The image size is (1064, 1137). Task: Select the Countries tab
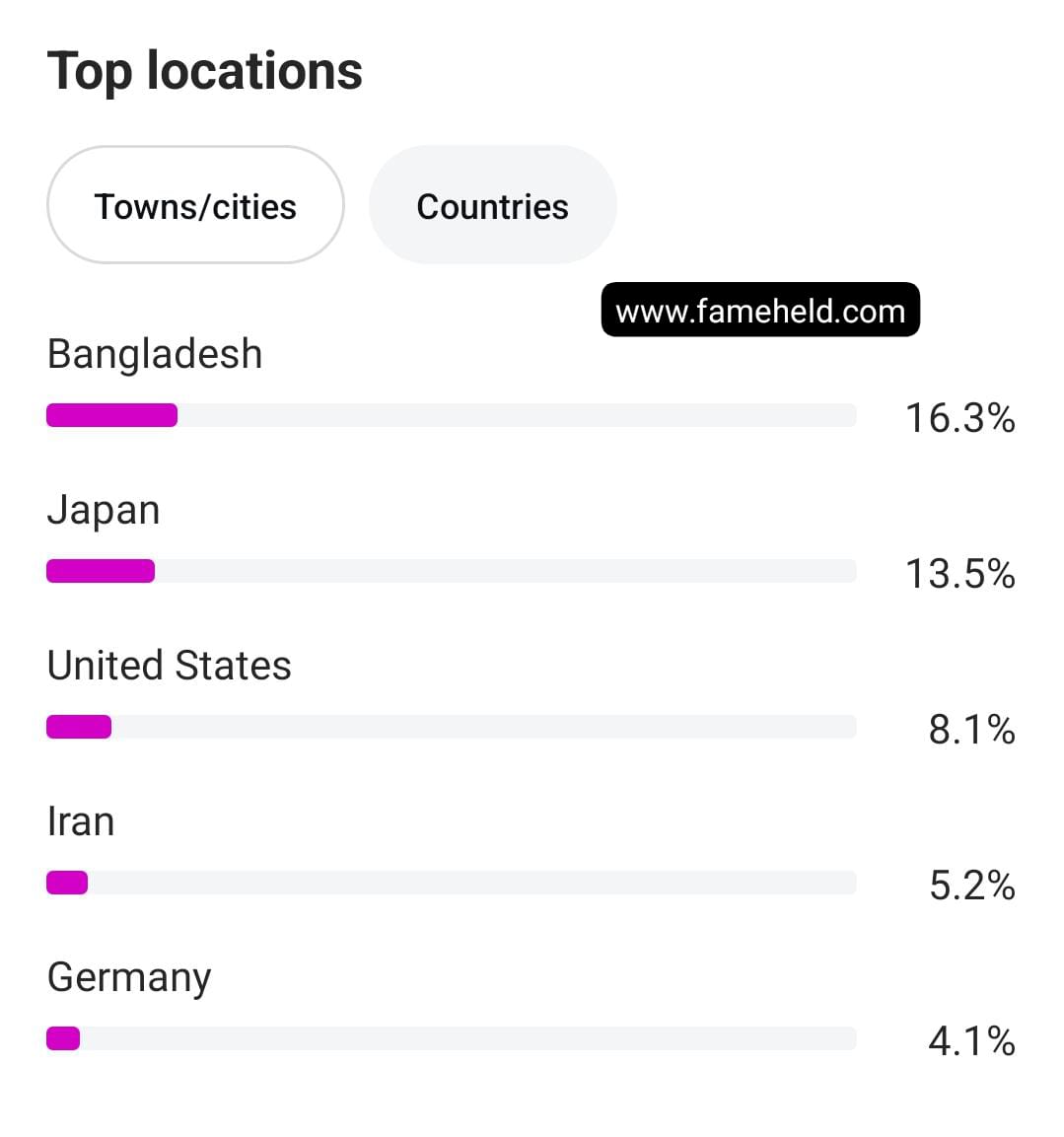coord(492,206)
